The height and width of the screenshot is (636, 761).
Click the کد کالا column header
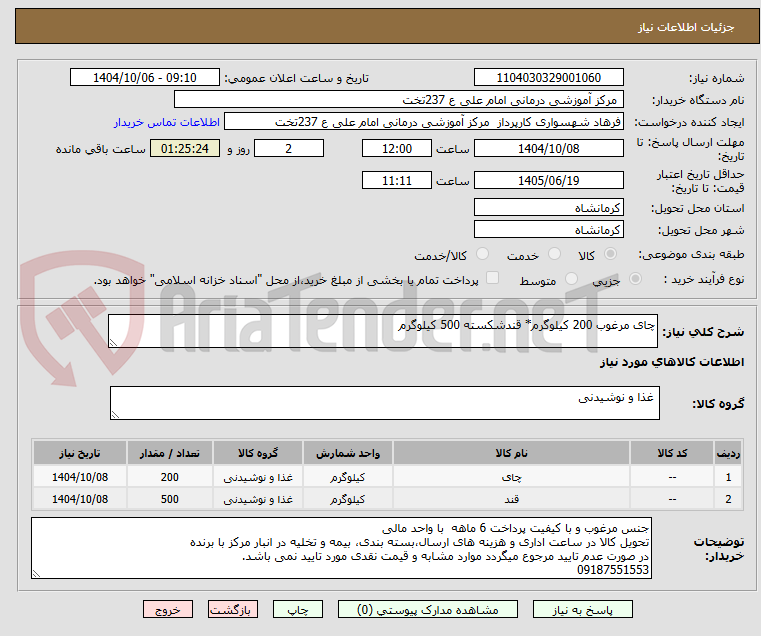672,453
